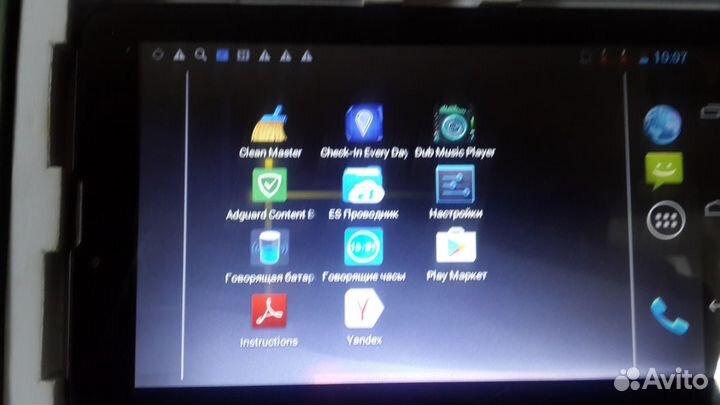Open Dub Music Player
The height and width of the screenshot is (405, 720).
[454, 125]
